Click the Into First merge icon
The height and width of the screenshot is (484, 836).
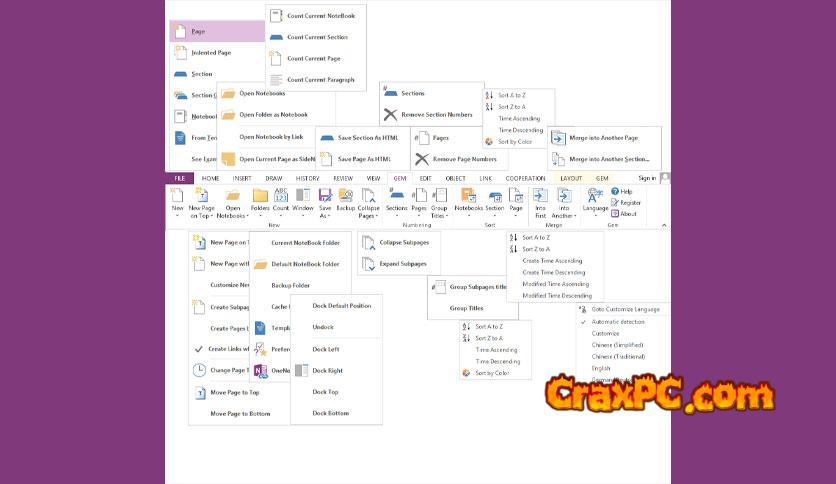tap(540, 196)
